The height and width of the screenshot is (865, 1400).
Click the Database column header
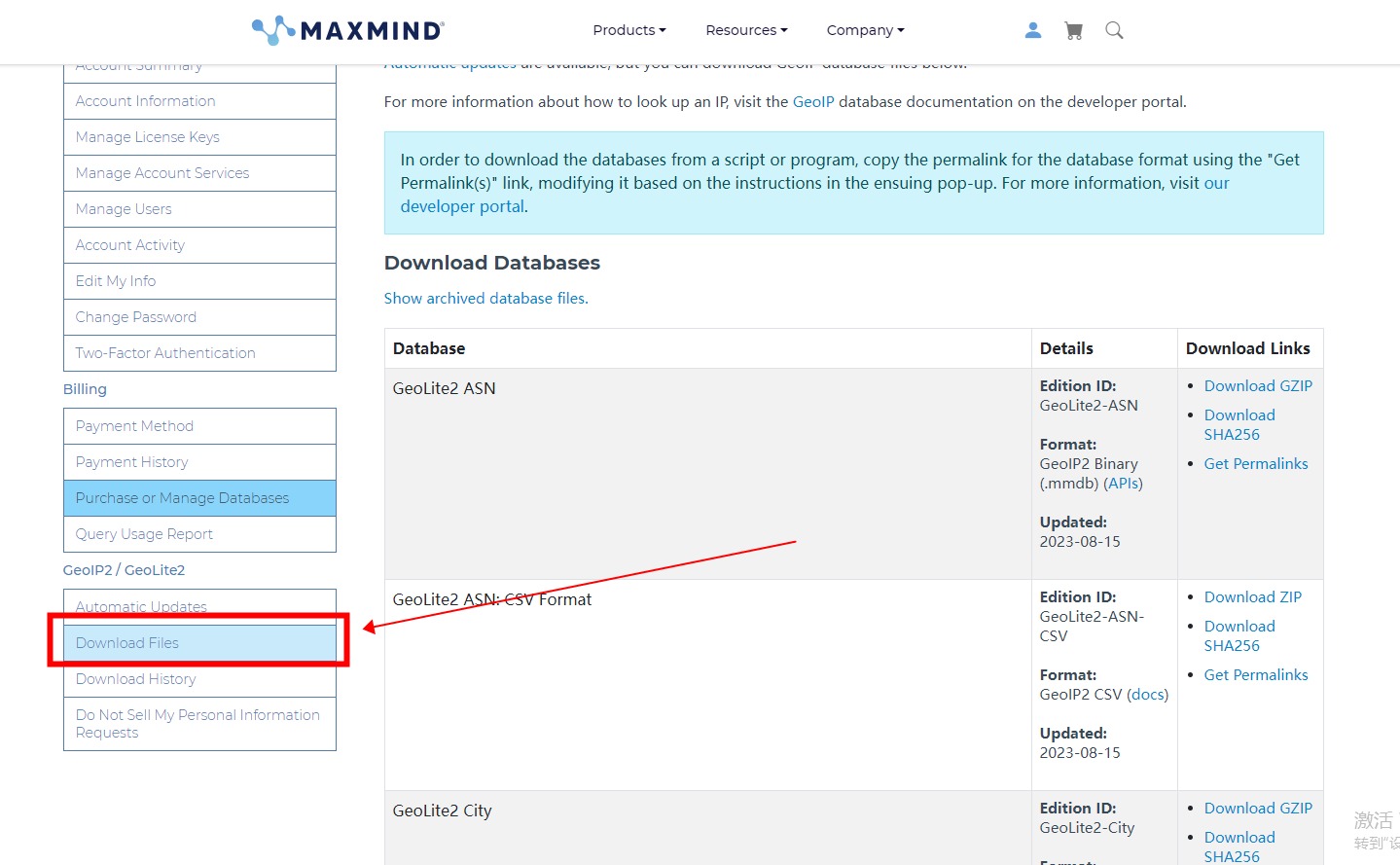(429, 348)
